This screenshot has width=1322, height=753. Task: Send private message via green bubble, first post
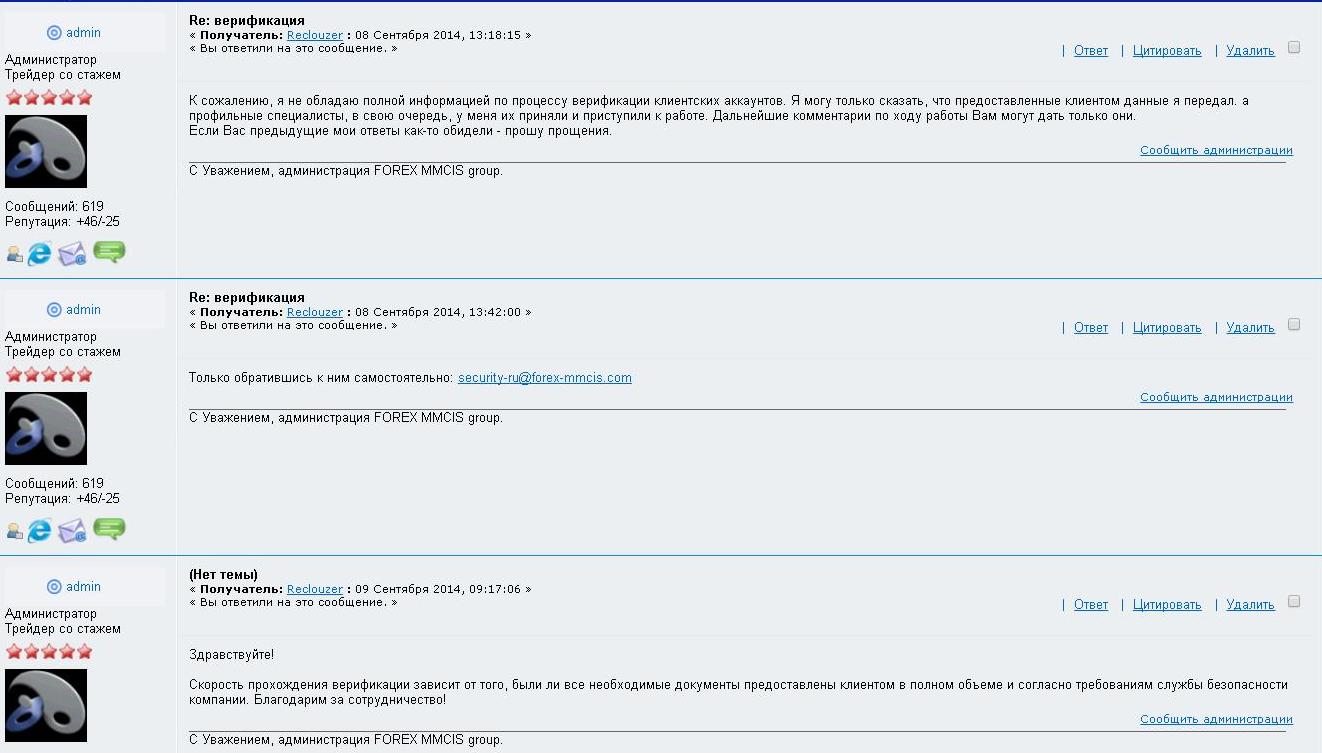click(x=109, y=252)
